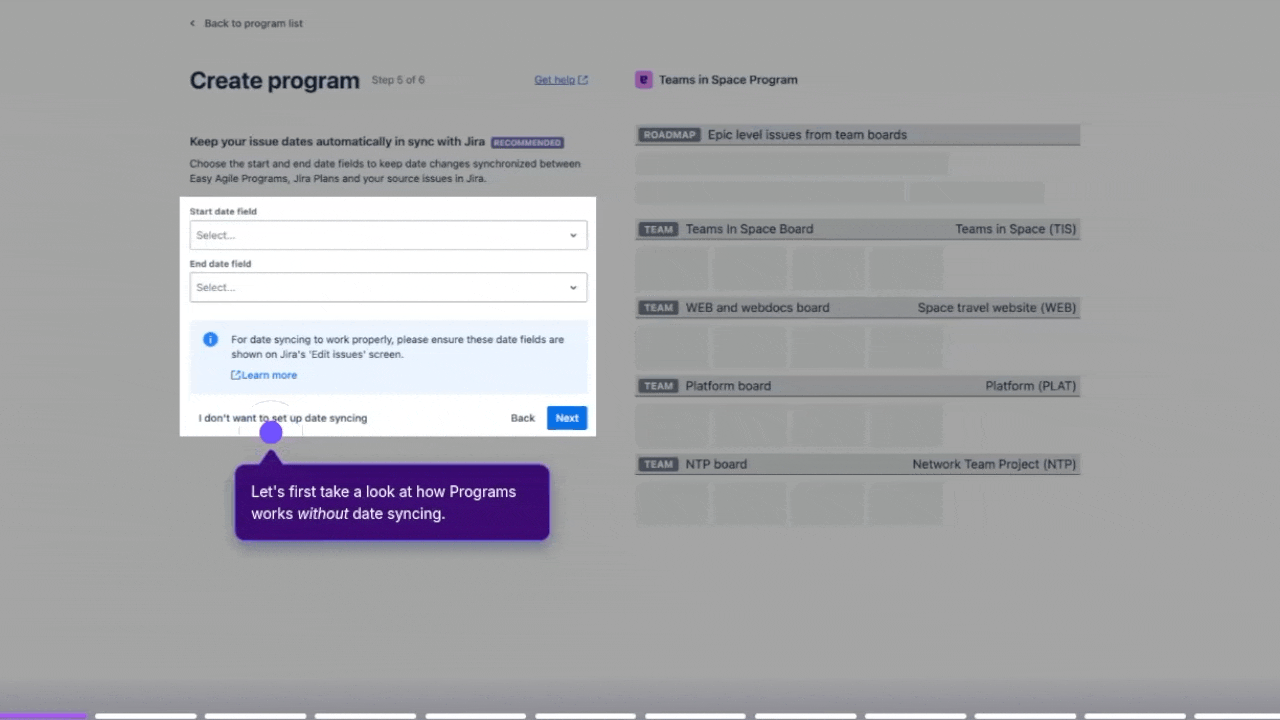Click the Teams in Space Program title
Viewport: 1280px width, 720px height.
728,80
